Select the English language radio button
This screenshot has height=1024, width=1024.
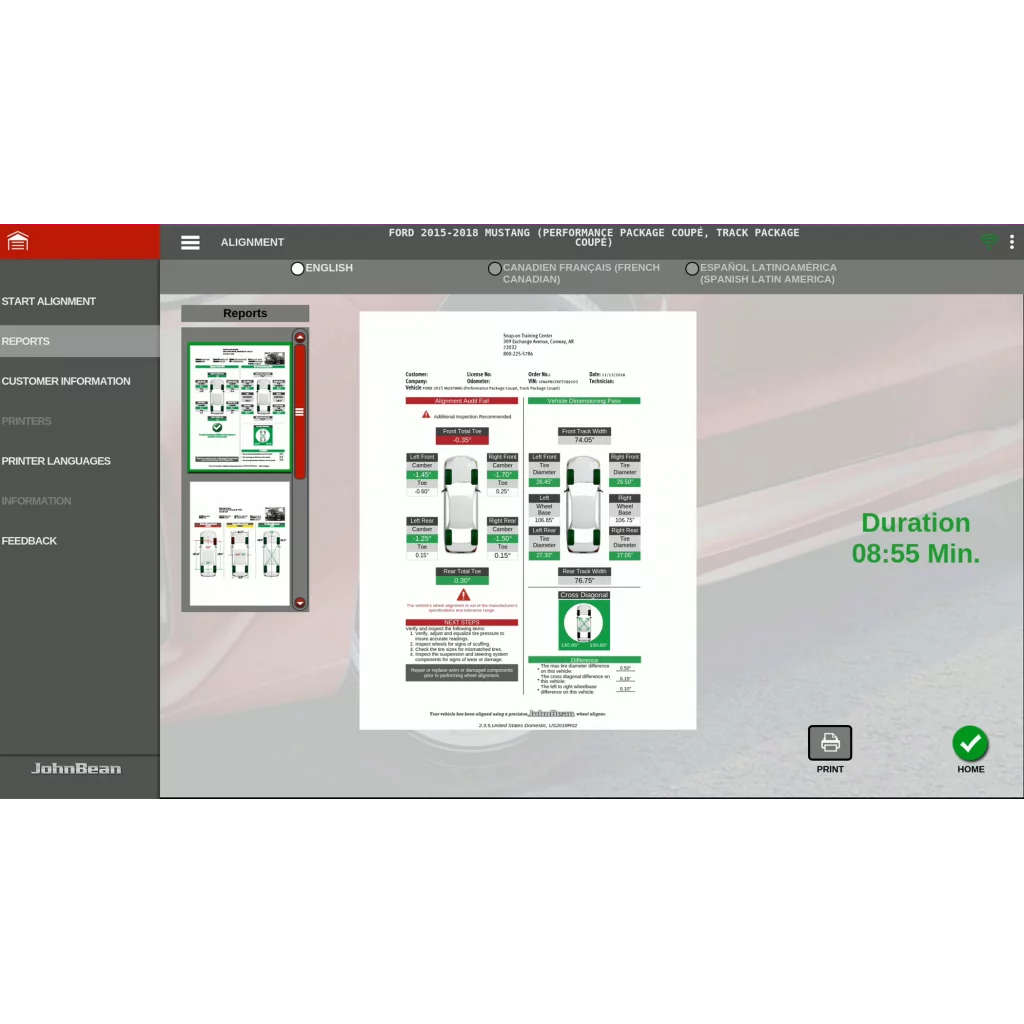tap(297, 268)
